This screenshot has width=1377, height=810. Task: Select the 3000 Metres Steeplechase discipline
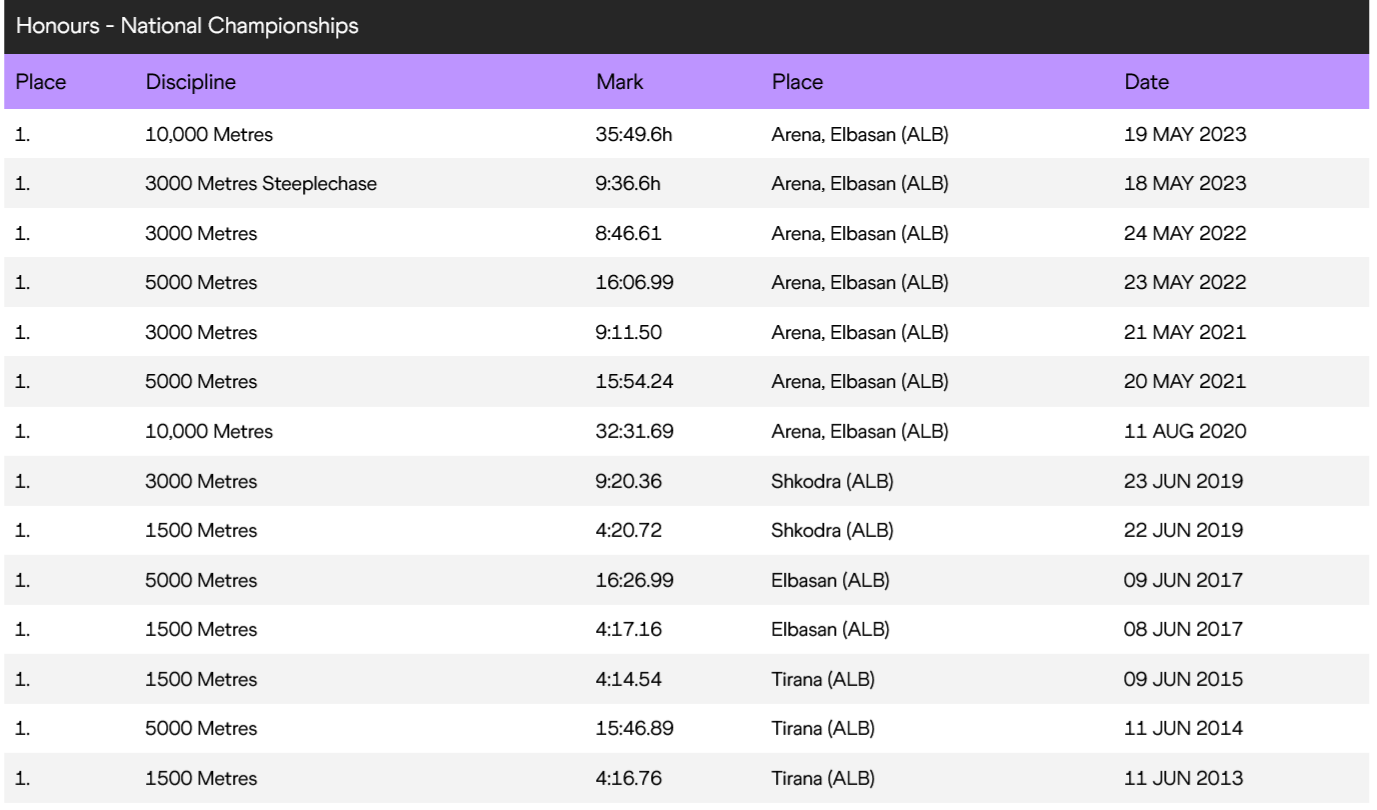pos(261,184)
